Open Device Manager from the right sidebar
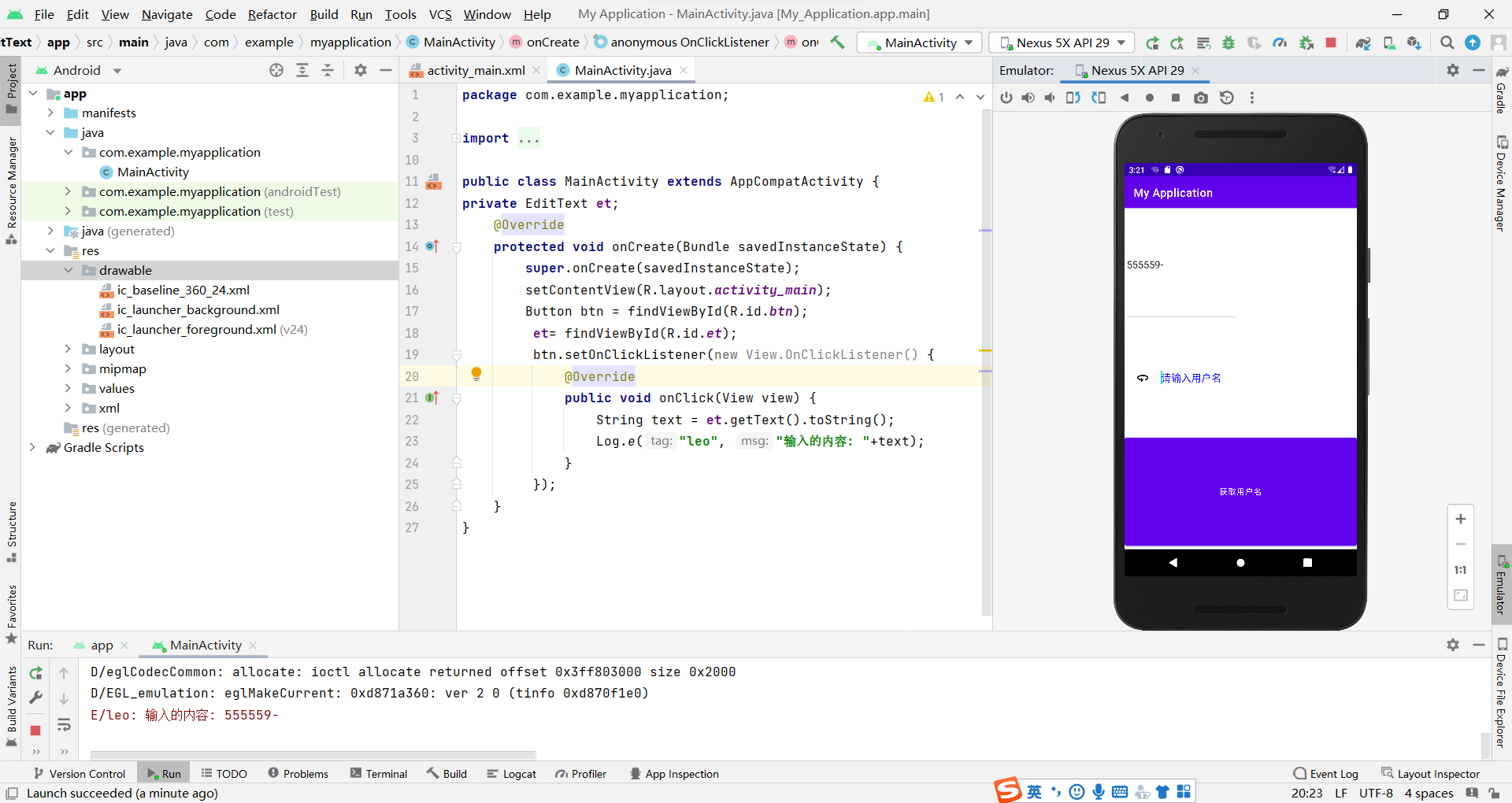The height and width of the screenshot is (803, 1512). click(1503, 173)
